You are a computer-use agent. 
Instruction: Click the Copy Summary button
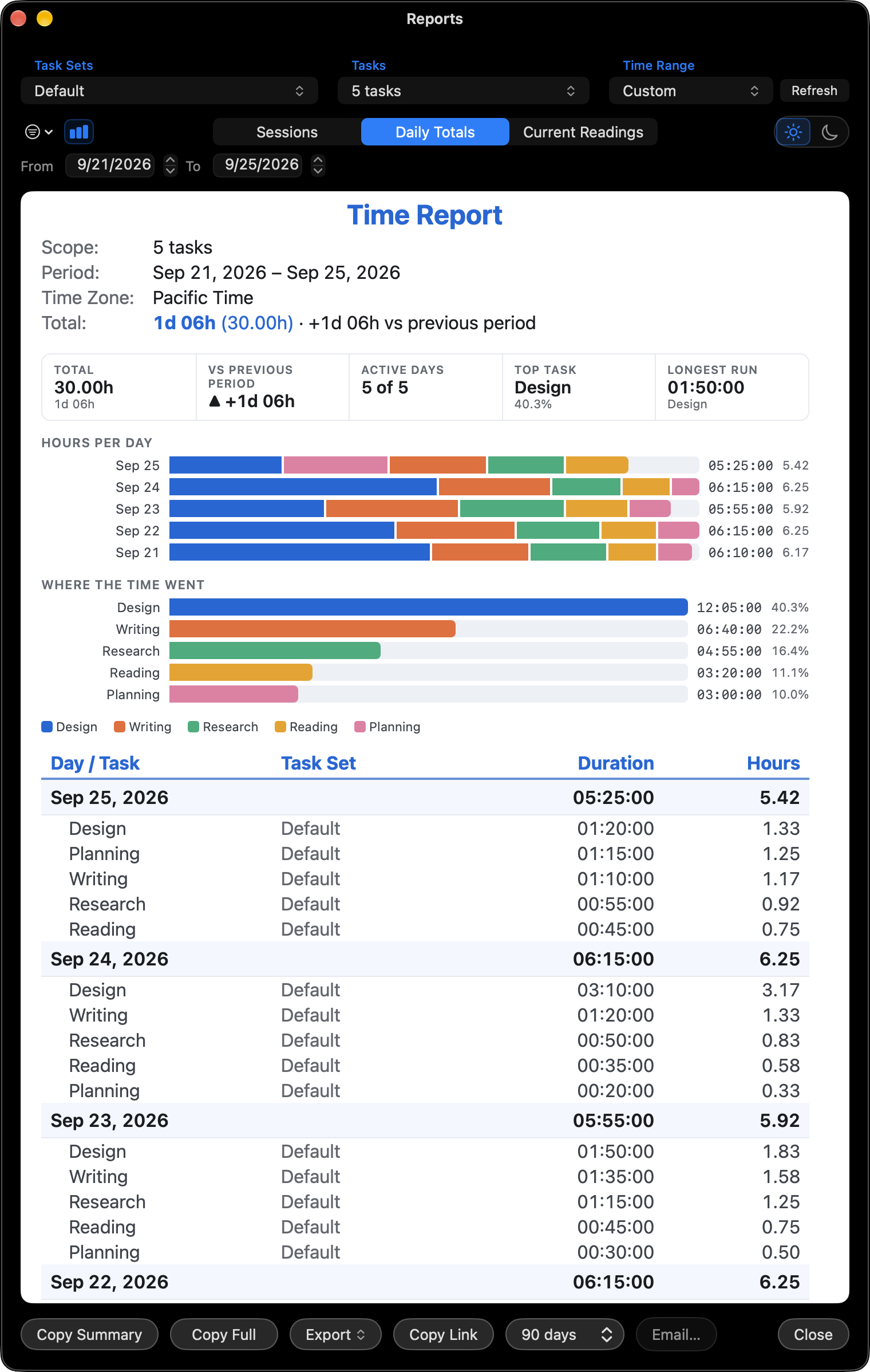[89, 1335]
